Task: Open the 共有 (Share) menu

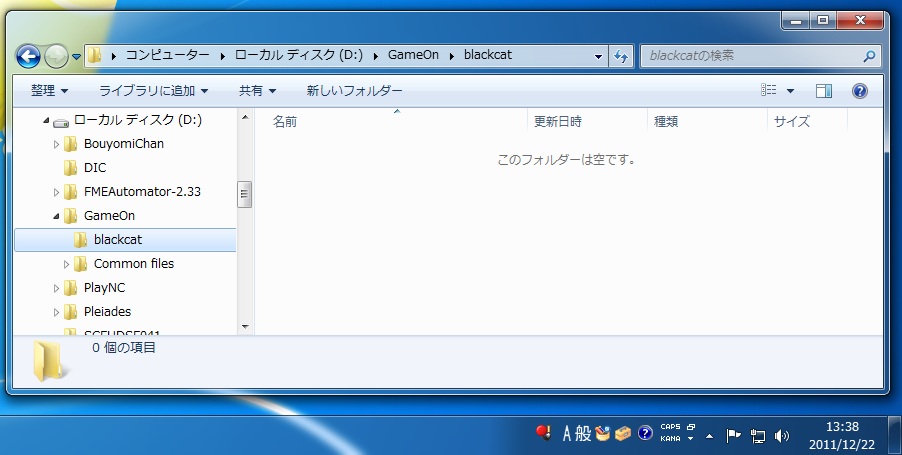Action: pyautogui.click(x=257, y=91)
